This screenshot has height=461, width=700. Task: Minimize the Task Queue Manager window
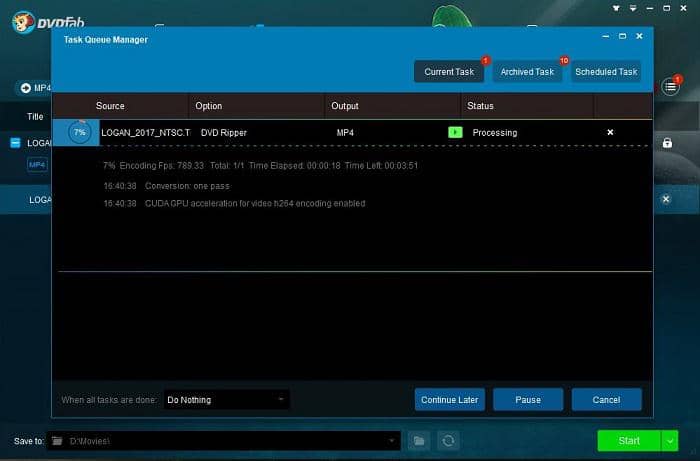click(x=606, y=36)
